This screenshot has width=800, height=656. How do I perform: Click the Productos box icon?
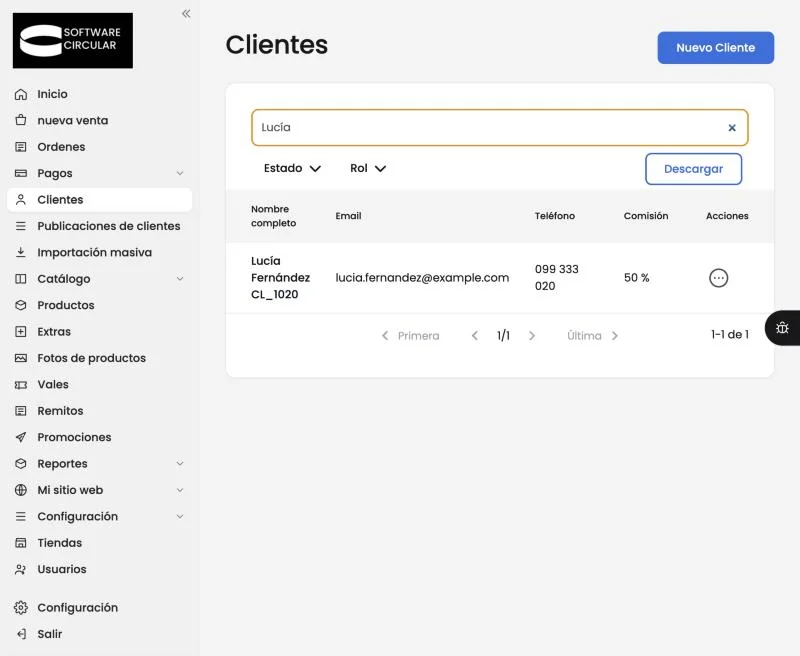point(21,306)
